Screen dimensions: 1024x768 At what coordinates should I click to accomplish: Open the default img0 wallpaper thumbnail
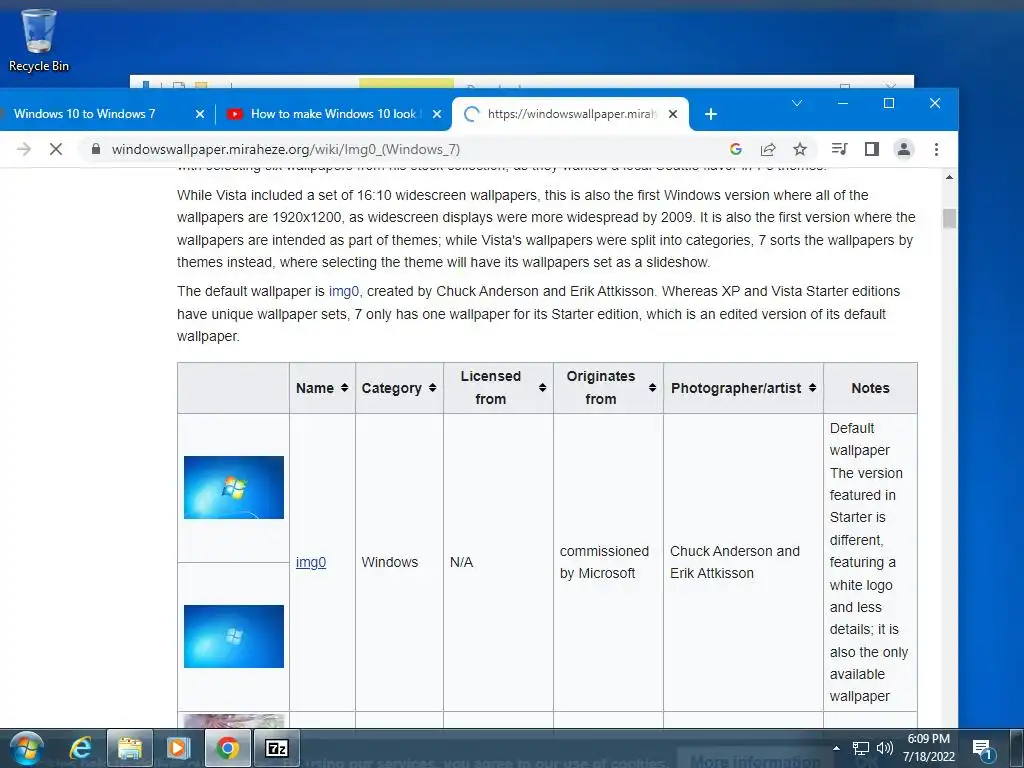click(x=234, y=487)
